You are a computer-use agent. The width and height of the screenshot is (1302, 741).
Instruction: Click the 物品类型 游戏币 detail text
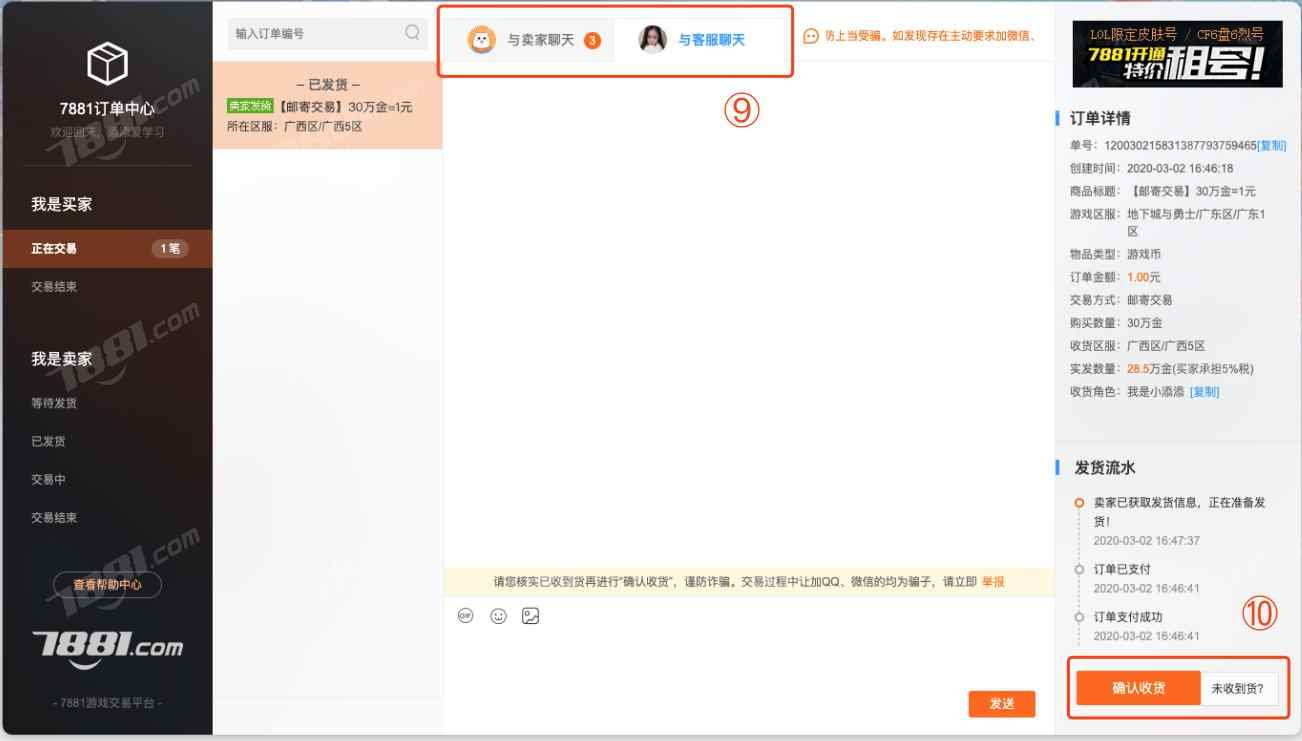pos(1115,254)
